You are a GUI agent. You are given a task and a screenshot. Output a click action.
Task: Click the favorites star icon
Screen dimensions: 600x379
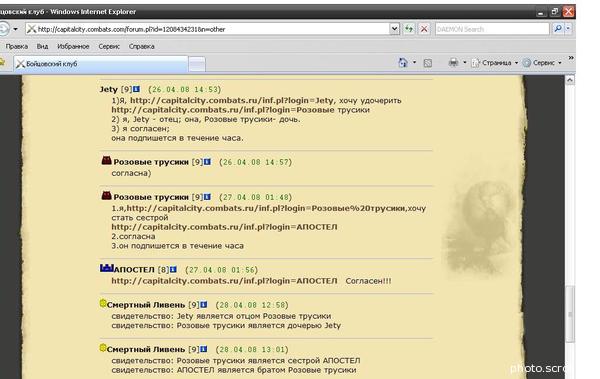(x=2, y=62)
